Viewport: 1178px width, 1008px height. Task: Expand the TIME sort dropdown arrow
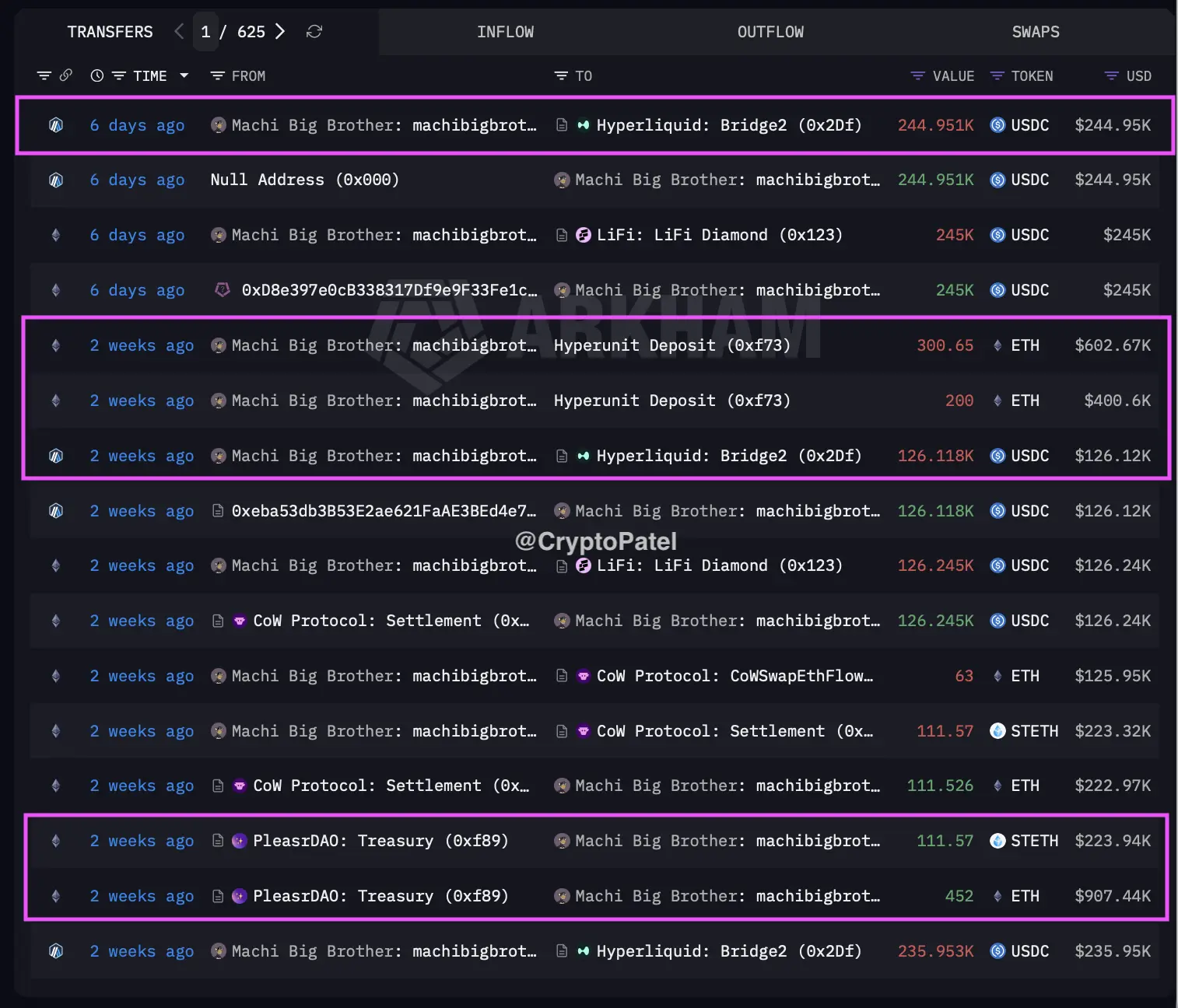[184, 75]
